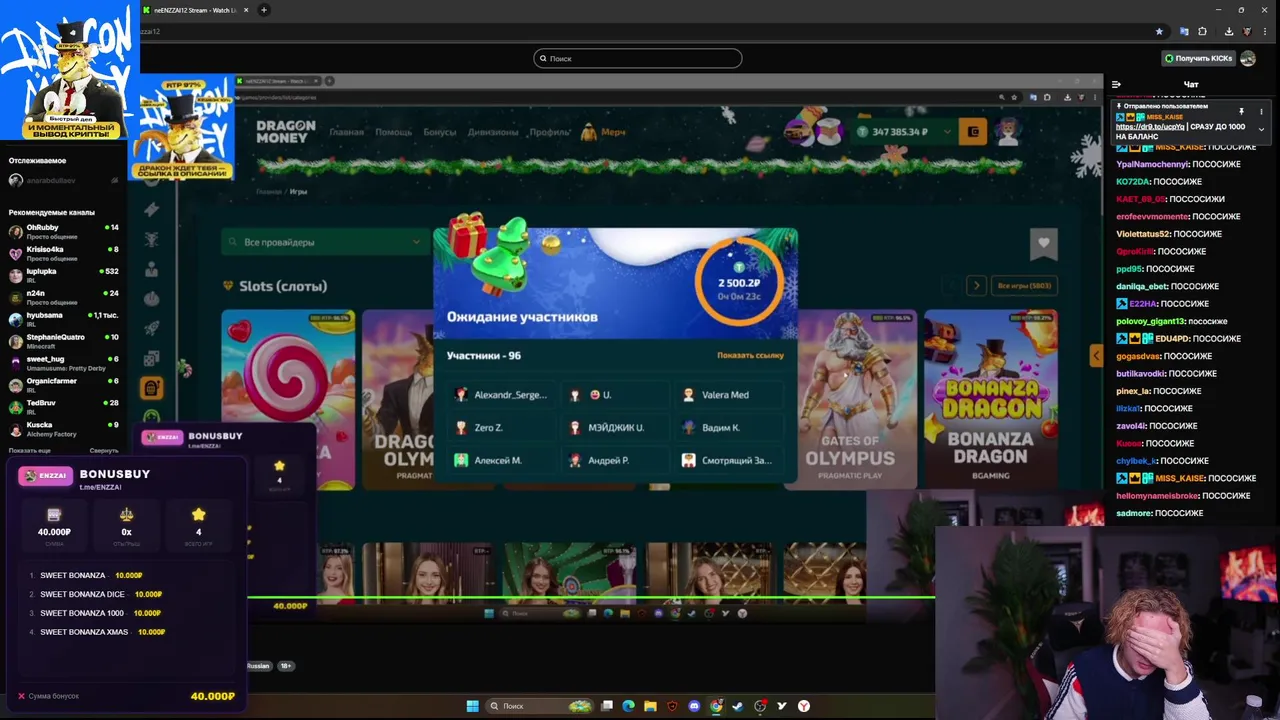Open the 'Все провайдеры' dropdown
This screenshot has width=1280, height=720.
[325, 242]
